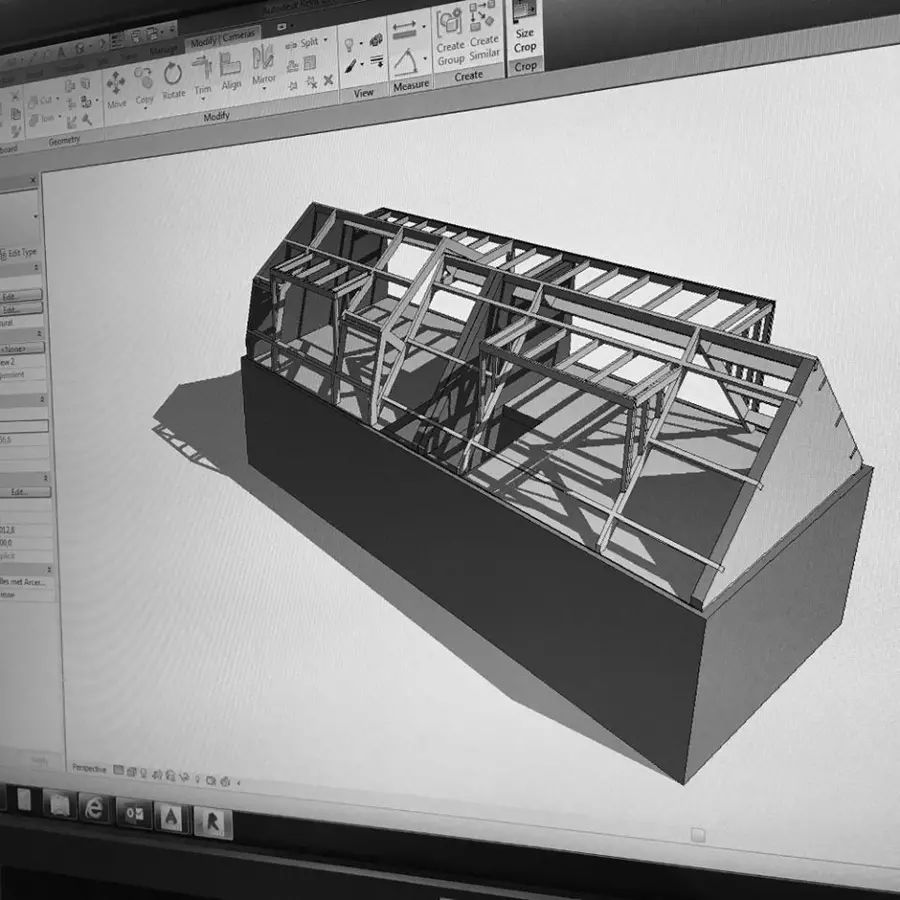This screenshot has height=900, width=900.
Task: Click the delete X icon in Modify panel
Action: 327,79
